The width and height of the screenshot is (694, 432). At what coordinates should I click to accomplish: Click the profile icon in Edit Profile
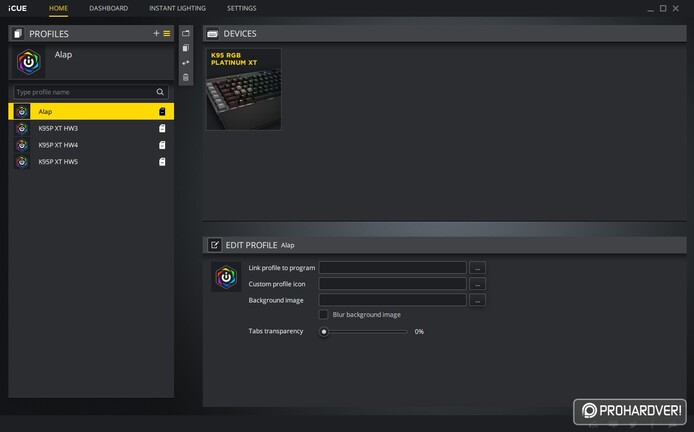(x=226, y=277)
